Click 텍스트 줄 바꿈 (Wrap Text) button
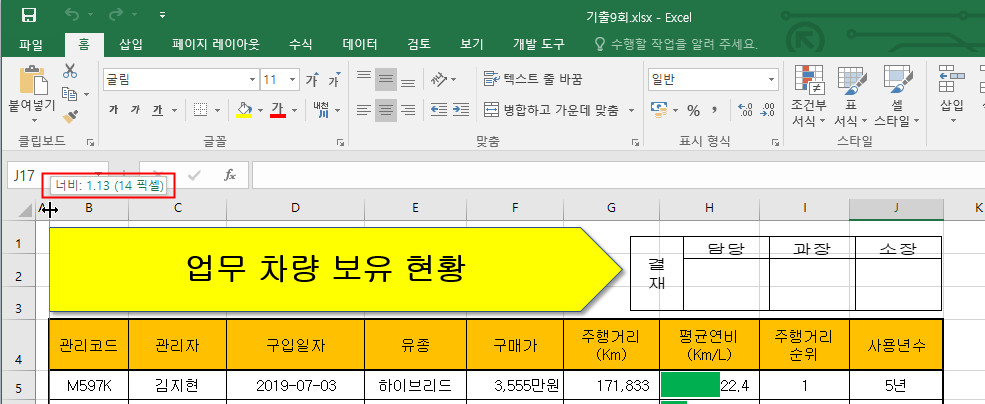The width and height of the screenshot is (985, 404). [532, 79]
